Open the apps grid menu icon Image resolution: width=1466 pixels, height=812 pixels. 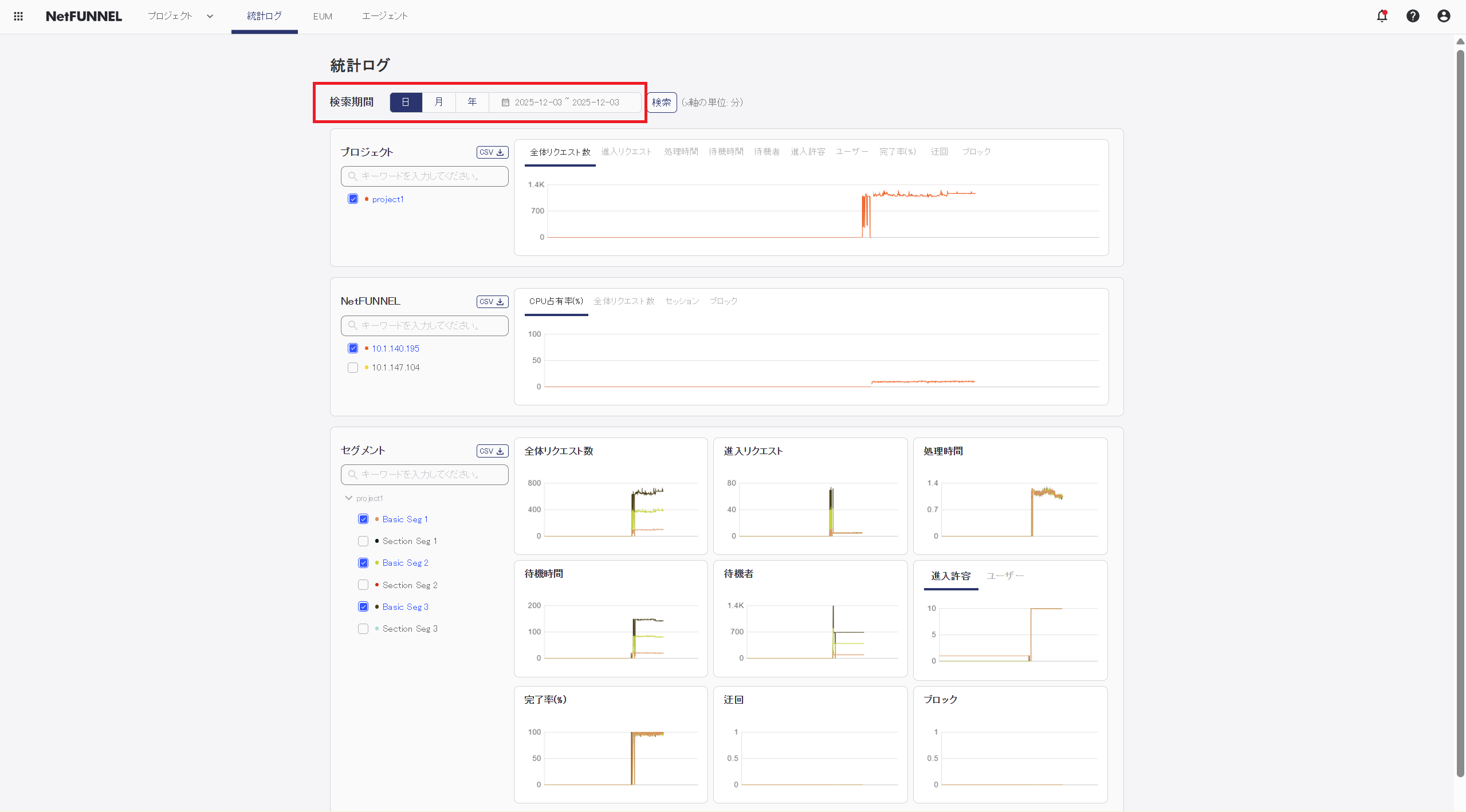pos(18,16)
